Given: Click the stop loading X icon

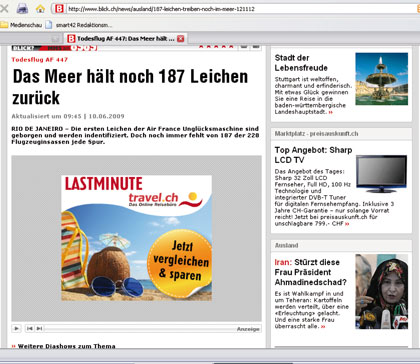Looking at the screenshot, I should [x=4, y=8].
